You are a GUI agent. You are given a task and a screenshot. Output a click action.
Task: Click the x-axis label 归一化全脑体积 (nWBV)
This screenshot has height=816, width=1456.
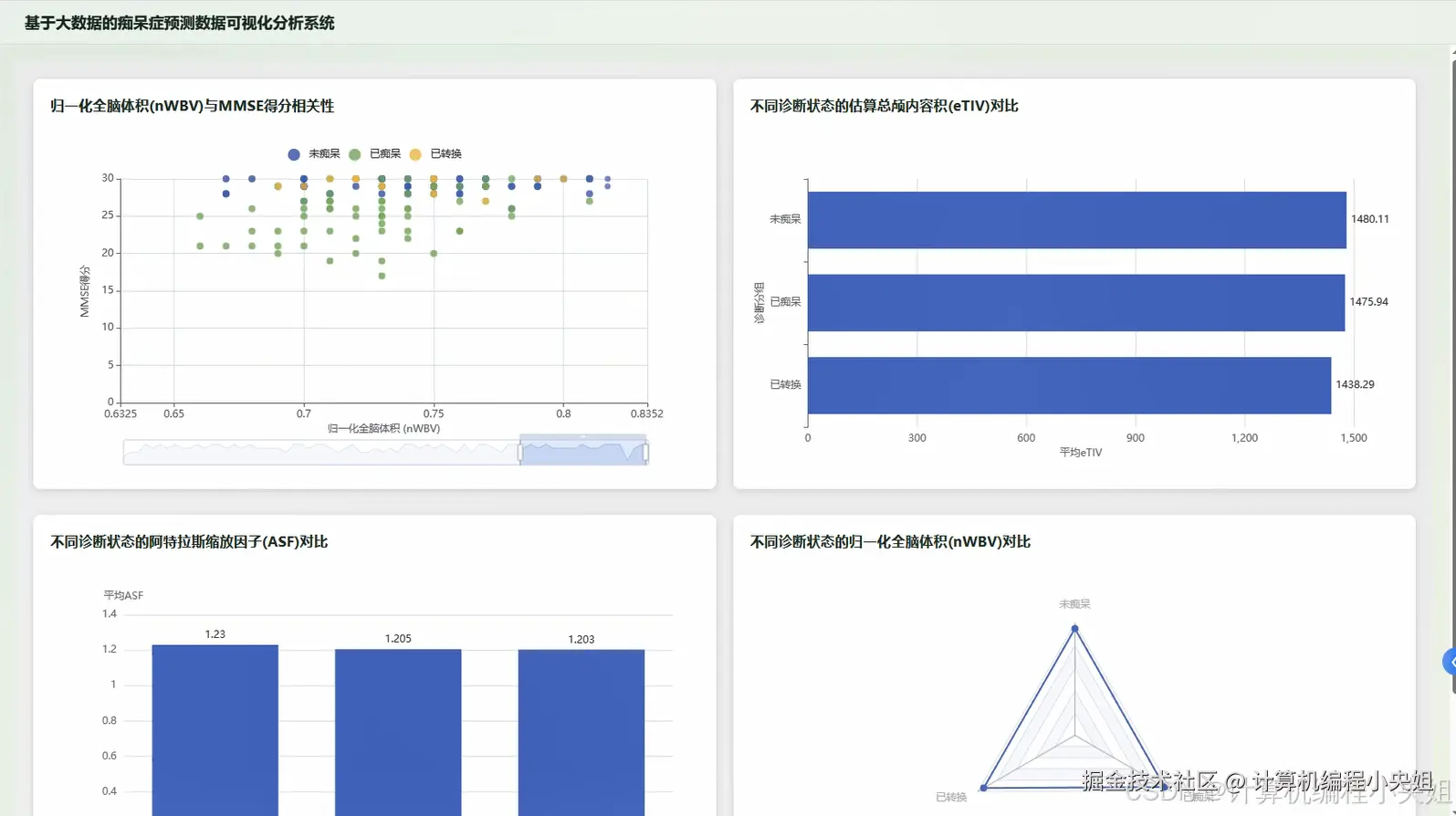[383, 428]
